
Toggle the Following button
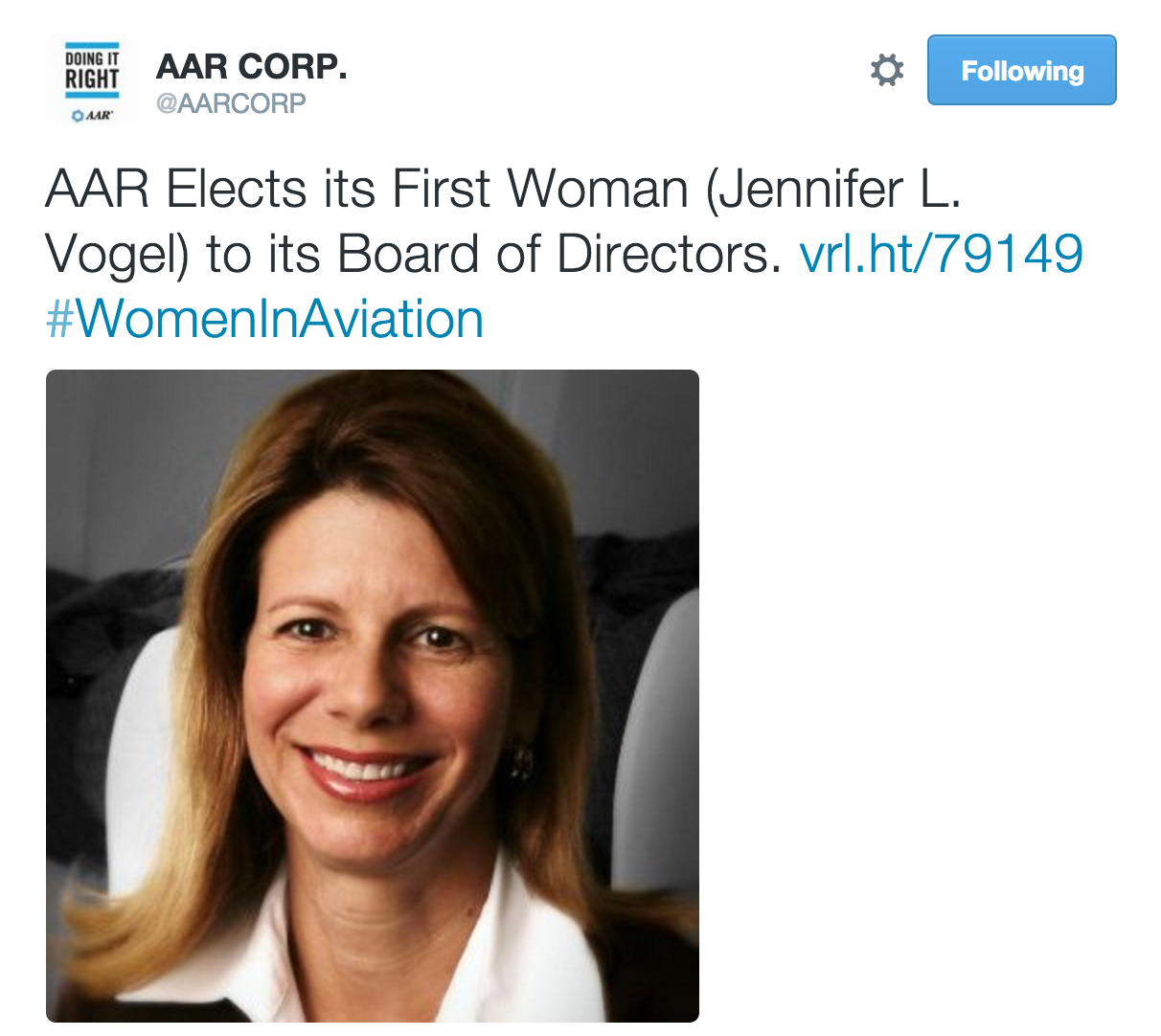(x=1021, y=71)
